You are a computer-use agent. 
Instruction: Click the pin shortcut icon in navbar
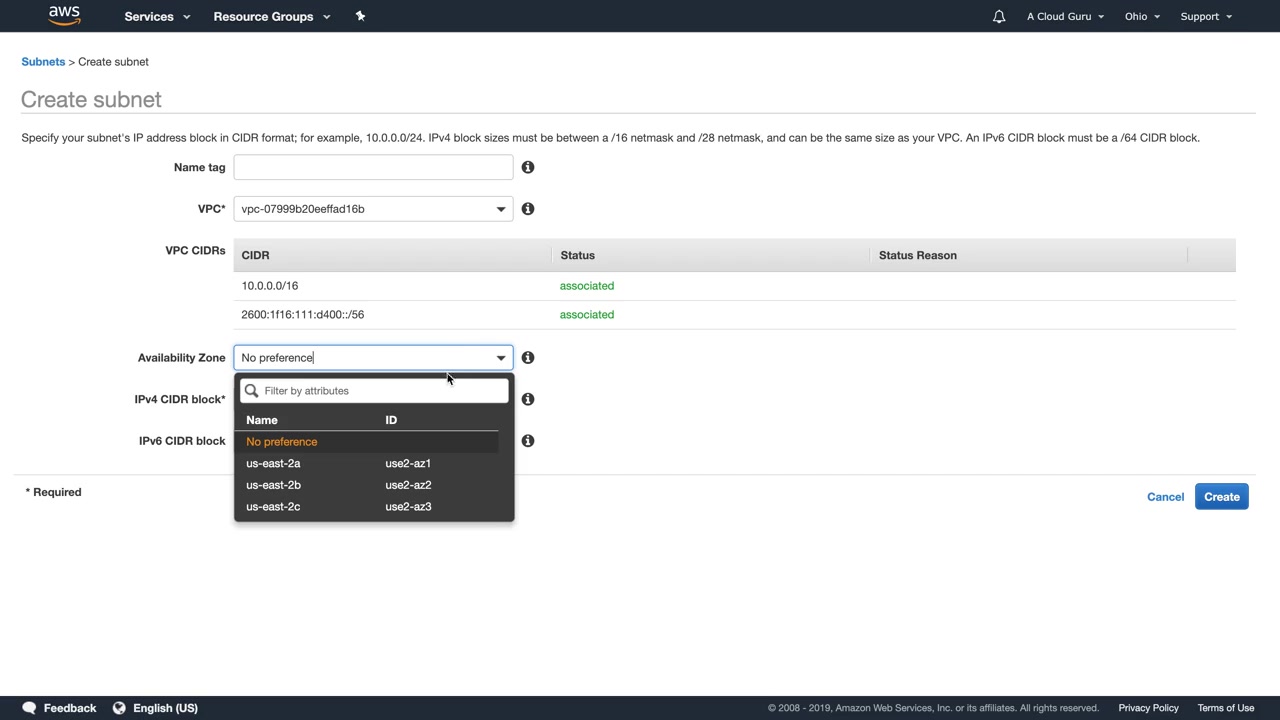(x=360, y=16)
